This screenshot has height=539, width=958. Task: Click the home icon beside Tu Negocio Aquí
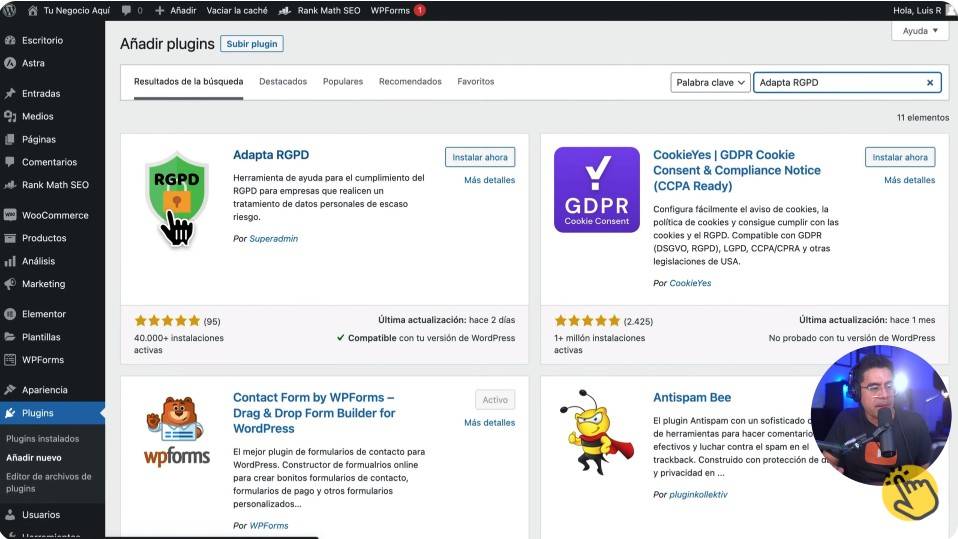pyautogui.click(x=33, y=10)
